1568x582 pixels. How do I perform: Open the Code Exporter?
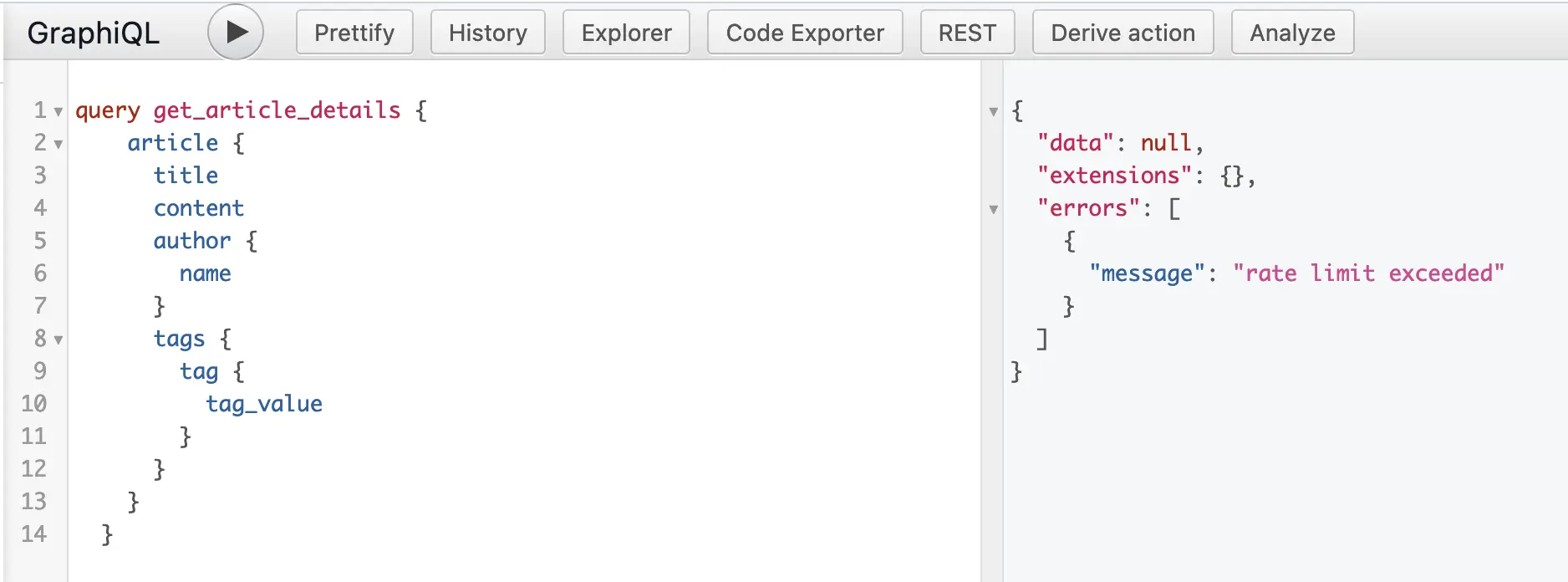coord(805,33)
